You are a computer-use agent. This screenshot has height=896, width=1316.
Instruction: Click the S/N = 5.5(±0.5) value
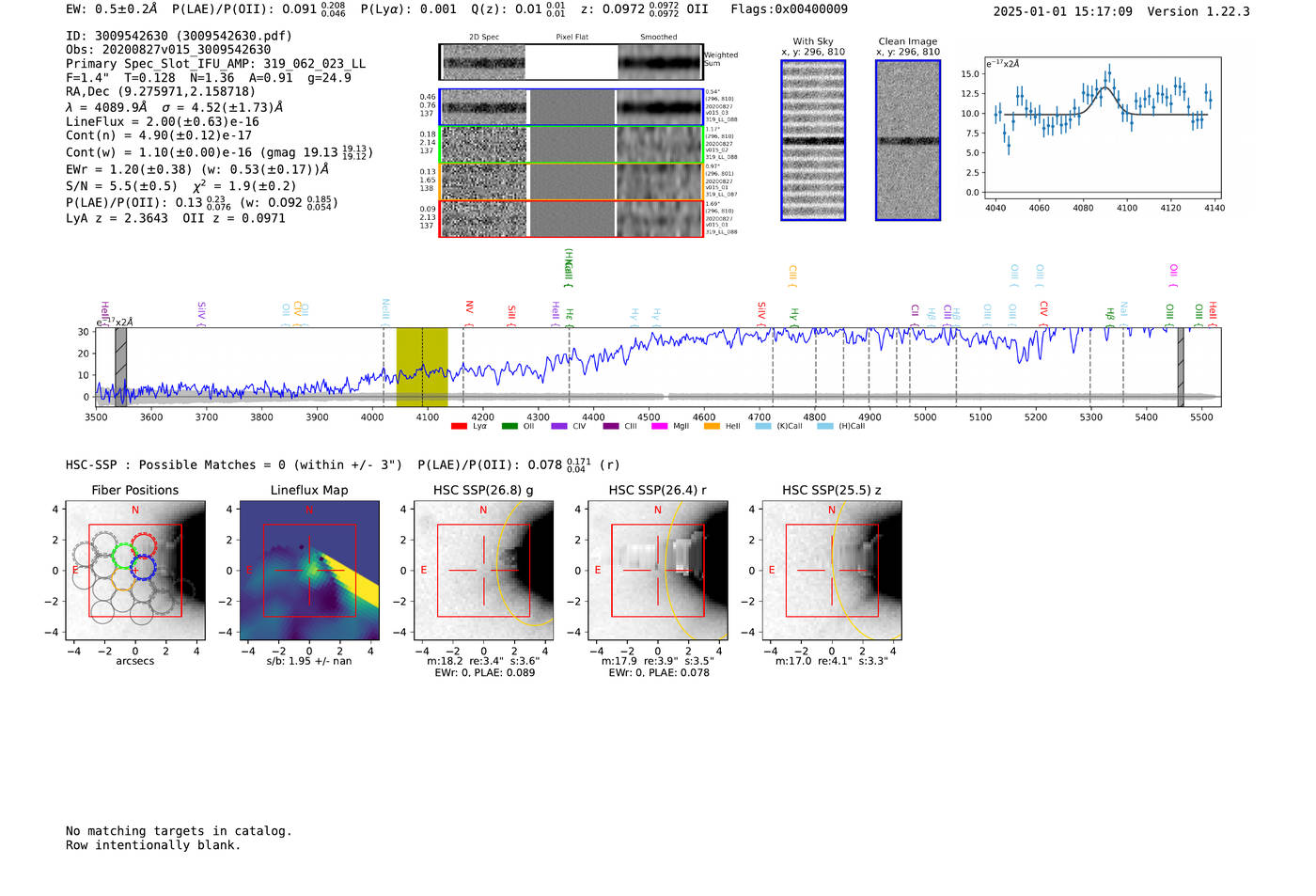[x=121, y=186]
